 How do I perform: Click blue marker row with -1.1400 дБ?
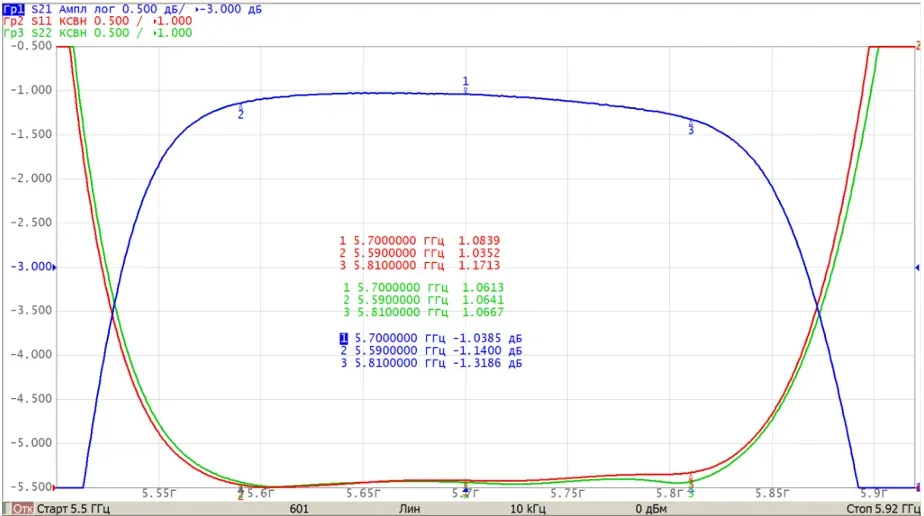[x=431, y=351]
